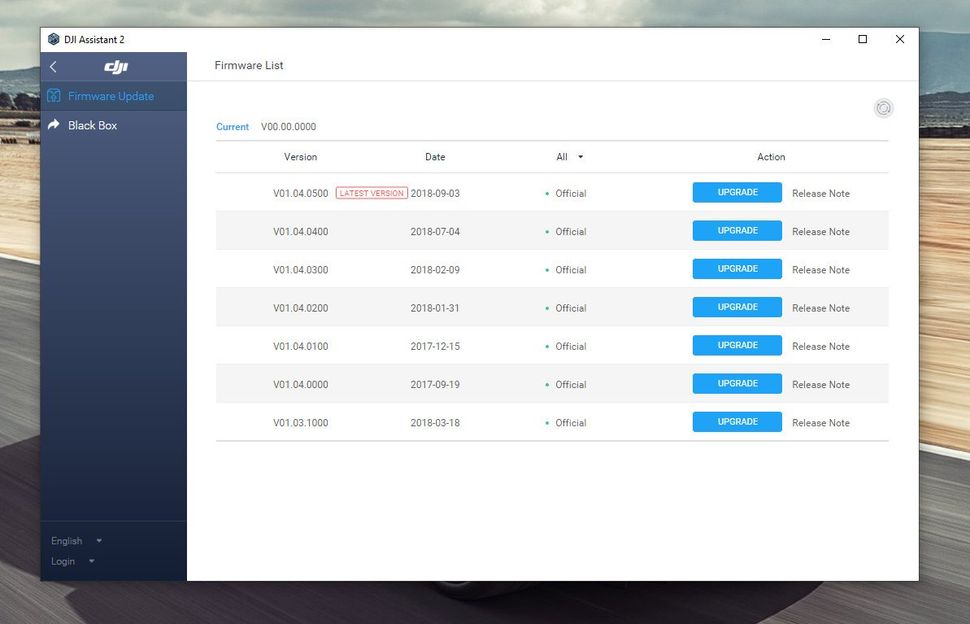970x624 pixels.
Task: Expand the English language dropdown
Action: [x=76, y=540]
